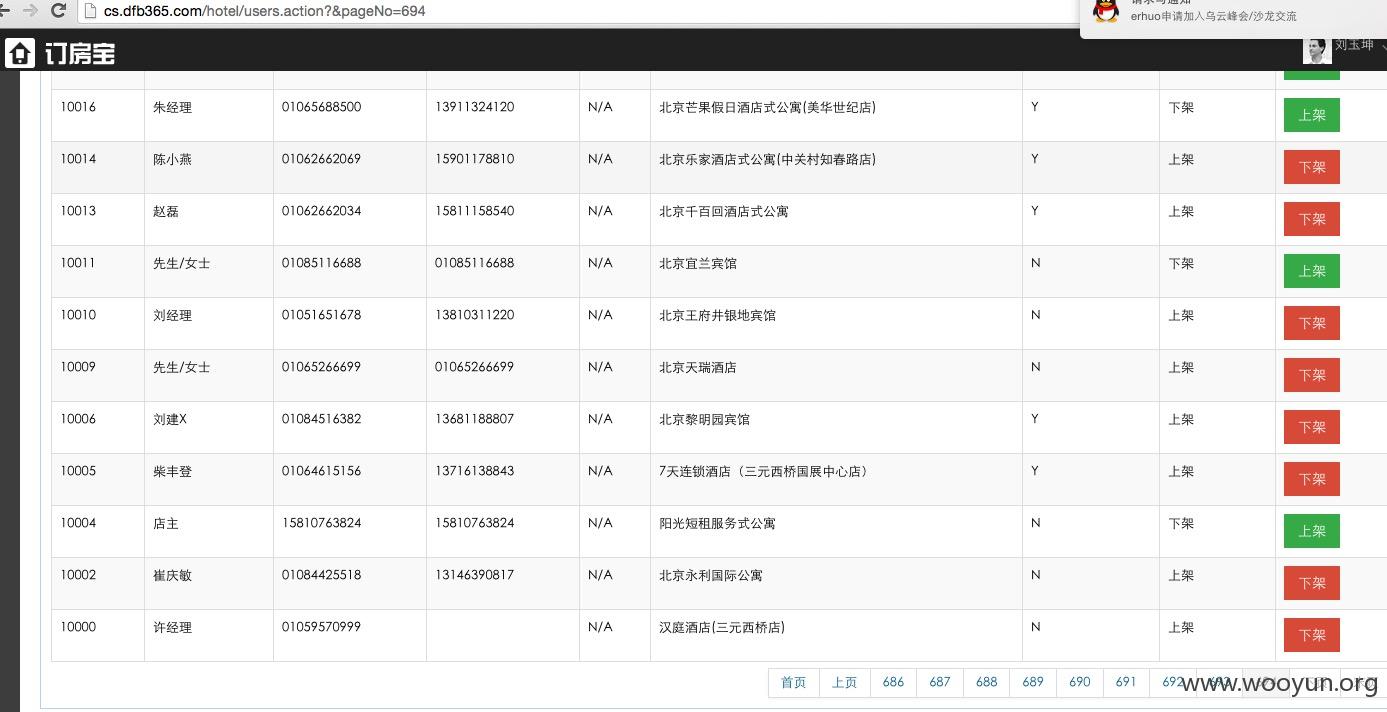Select mobile number 13681188807
Image resolution: width=1387 pixels, height=712 pixels.
coord(474,419)
